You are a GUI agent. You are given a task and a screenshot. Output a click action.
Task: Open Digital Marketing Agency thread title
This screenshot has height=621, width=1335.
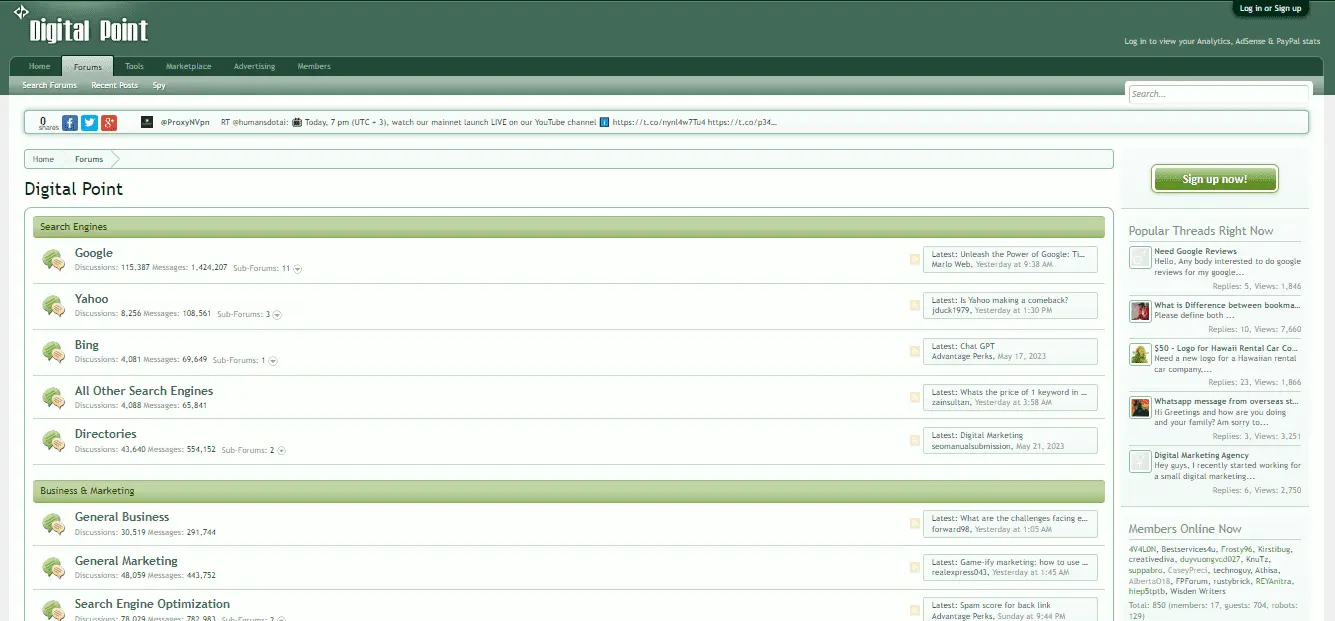1201,455
